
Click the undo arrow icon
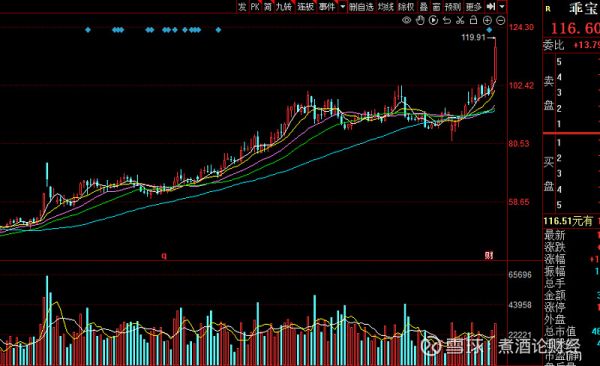click(447, 20)
